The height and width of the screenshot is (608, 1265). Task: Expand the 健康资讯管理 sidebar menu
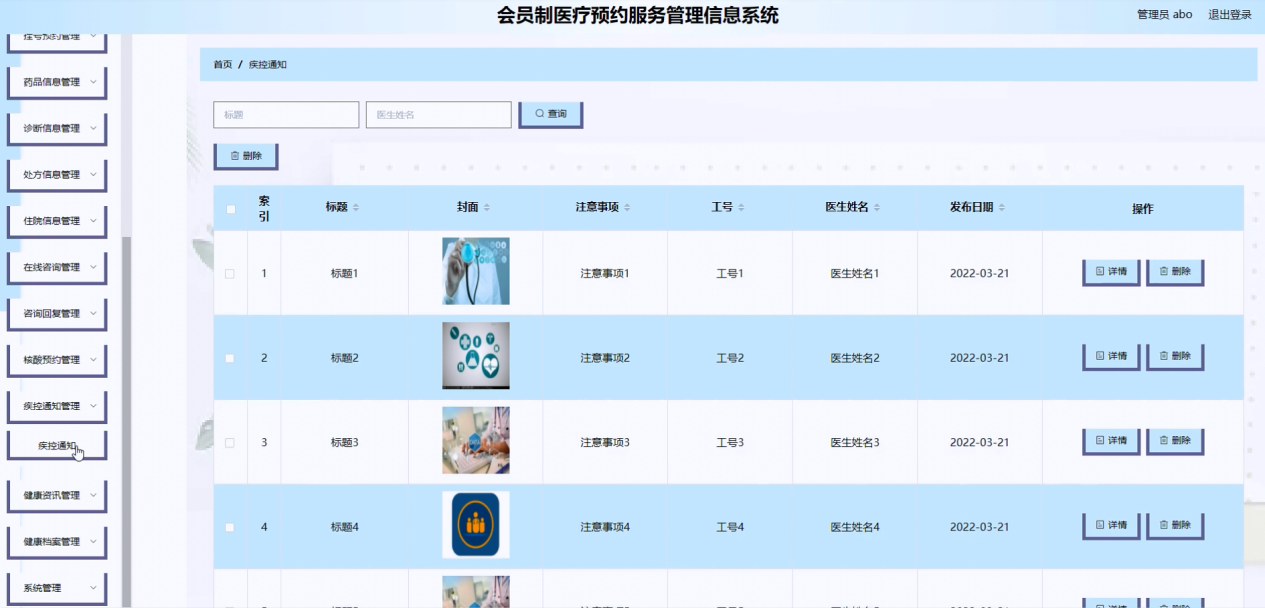pyautogui.click(x=57, y=496)
